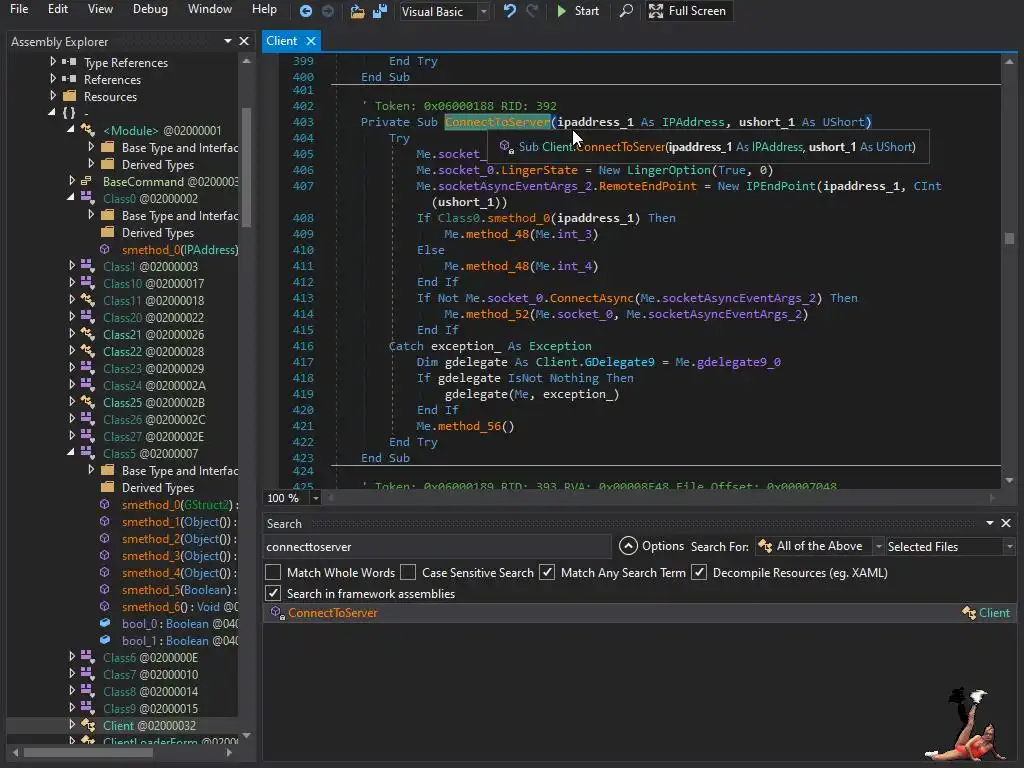Click the Open file folder icon
Image resolution: width=1024 pixels, height=768 pixels.
click(x=357, y=11)
